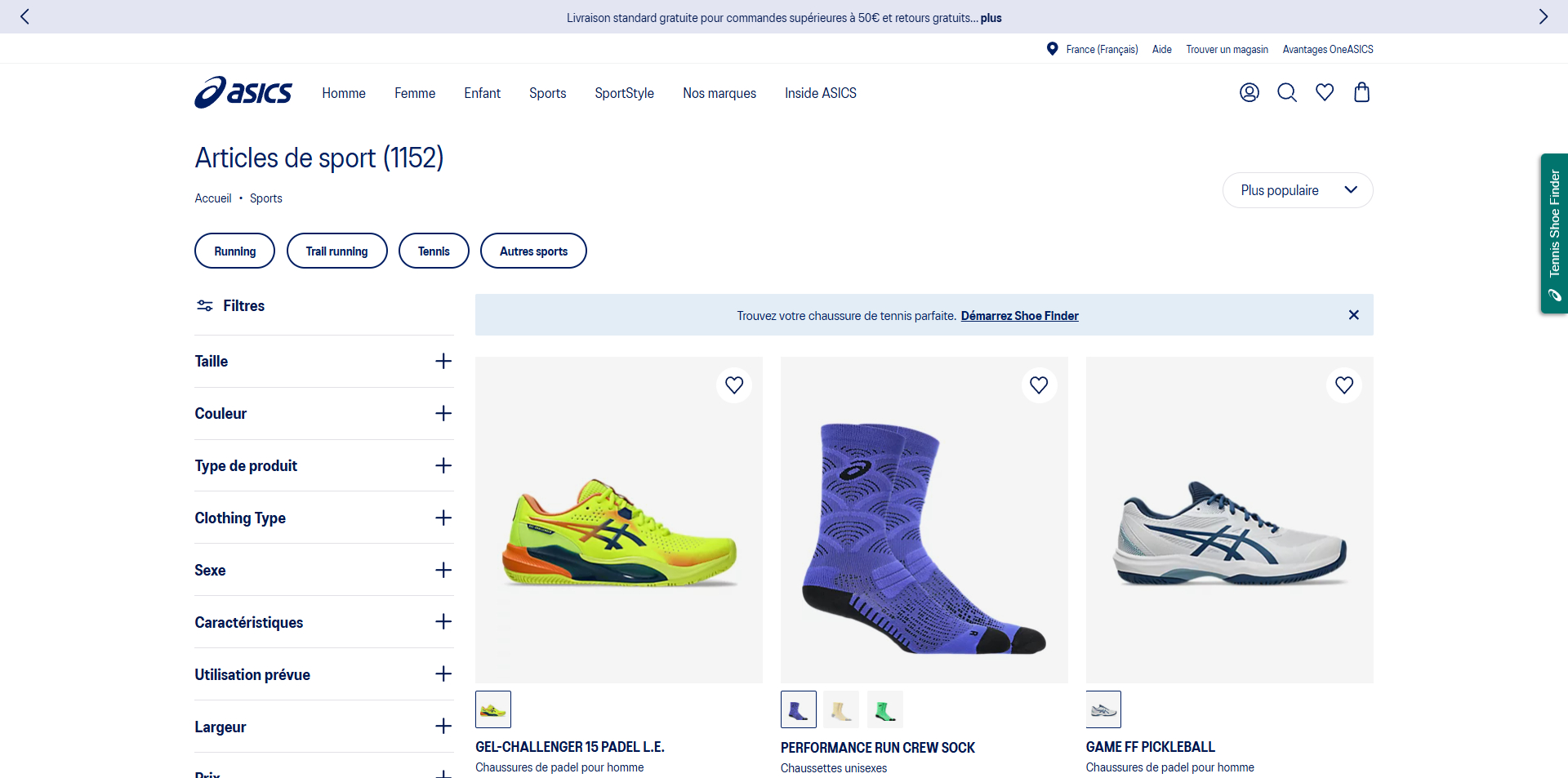Image resolution: width=1568 pixels, height=778 pixels.
Task: Select the yellow GEL-CHALLENGER colour swatch
Action: click(493, 709)
